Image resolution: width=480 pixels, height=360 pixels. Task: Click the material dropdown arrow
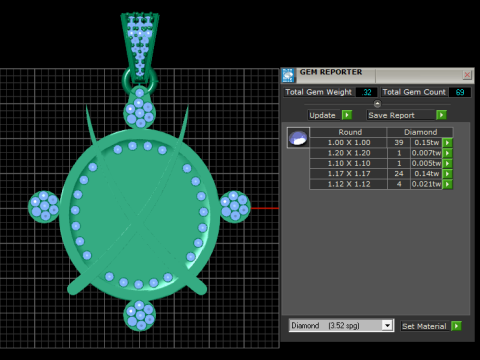pyautogui.click(x=387, y=326)
